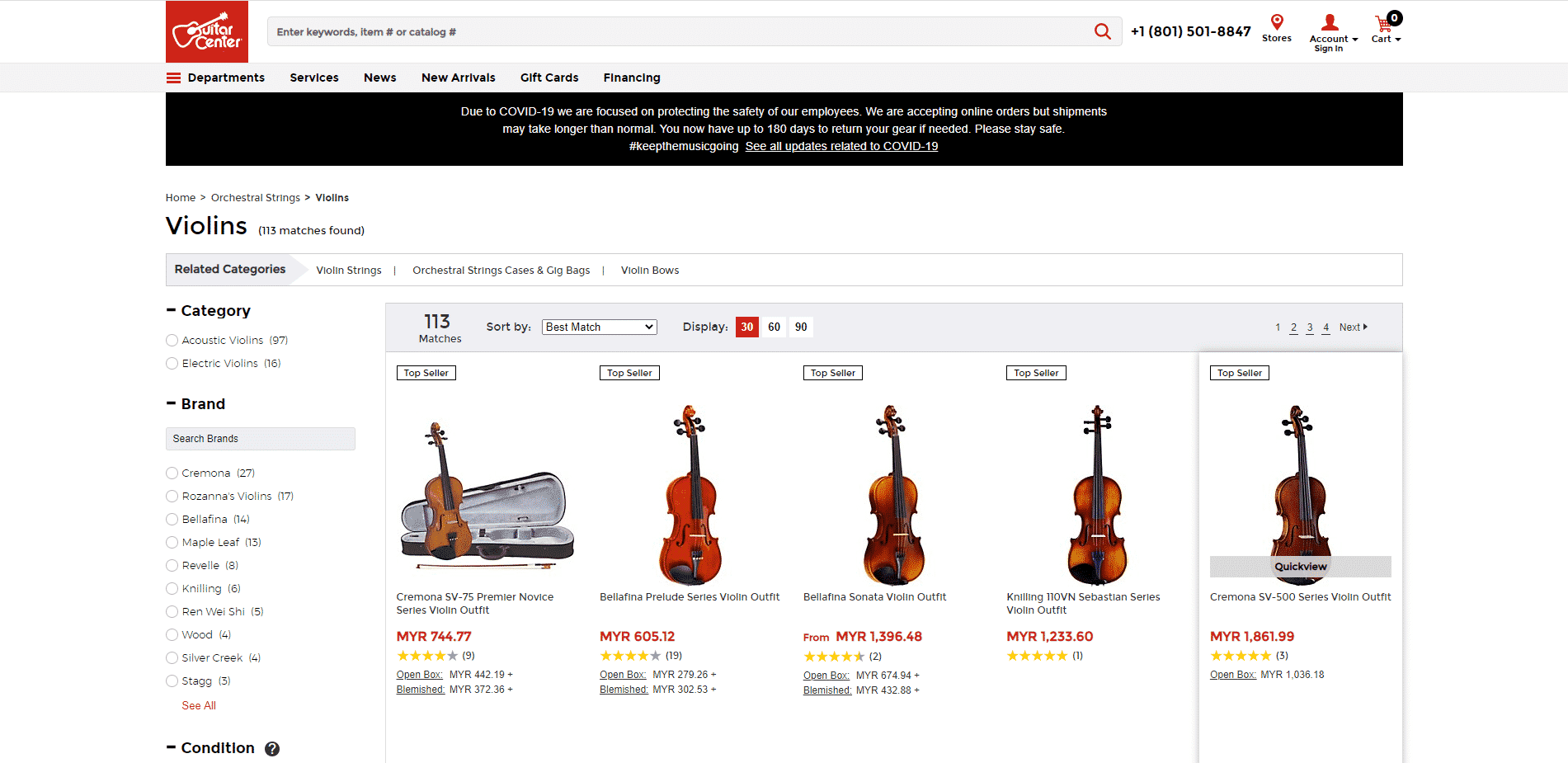Open the Guitar Center logo homepage

207,31
